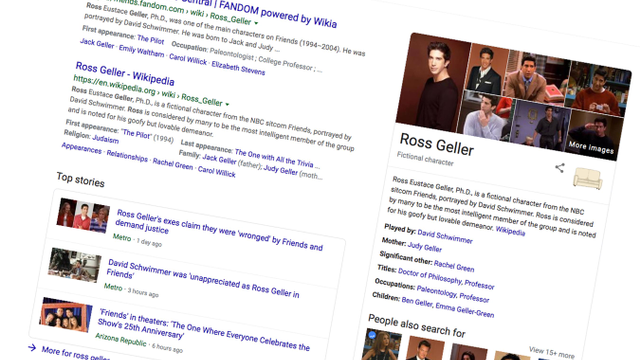Follow the Jack Geller link under fandom result
Screen dimensions: 640x360
pyautogui.click(x=97, y=43)
